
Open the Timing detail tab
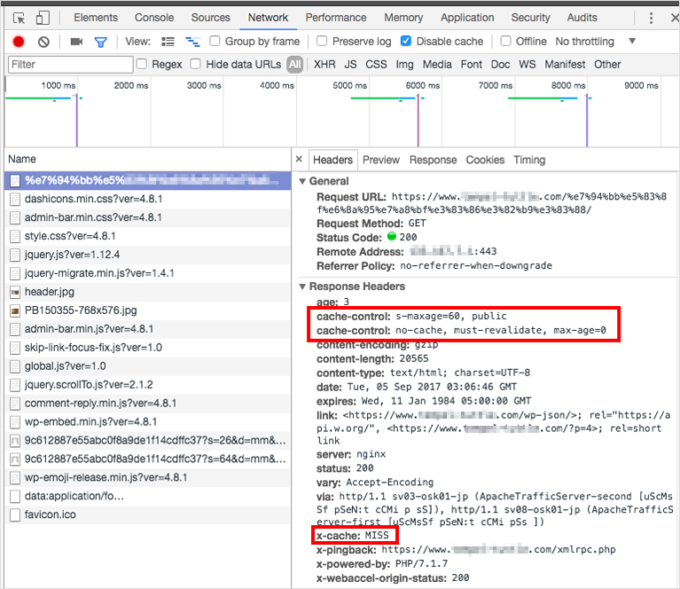tap(529, 160)
